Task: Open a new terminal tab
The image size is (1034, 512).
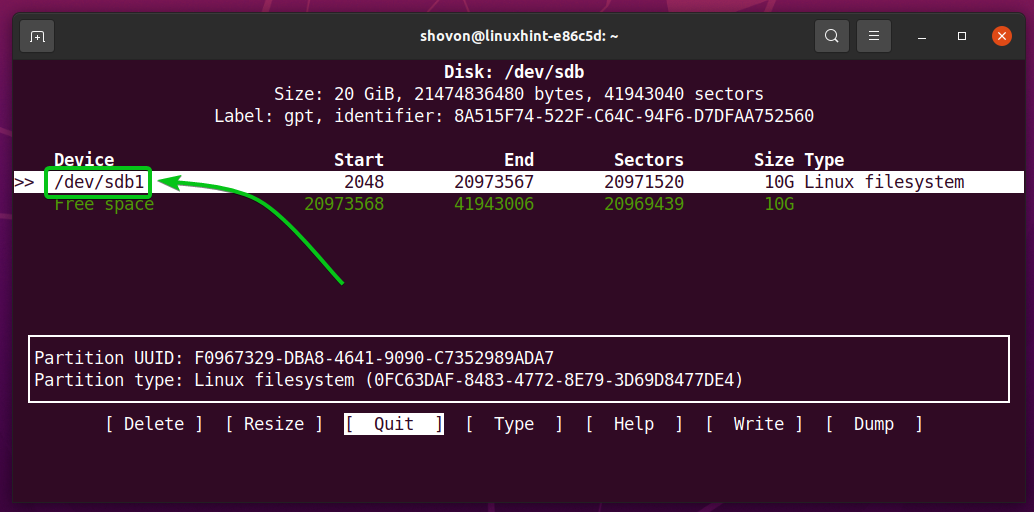Action: 37,36
